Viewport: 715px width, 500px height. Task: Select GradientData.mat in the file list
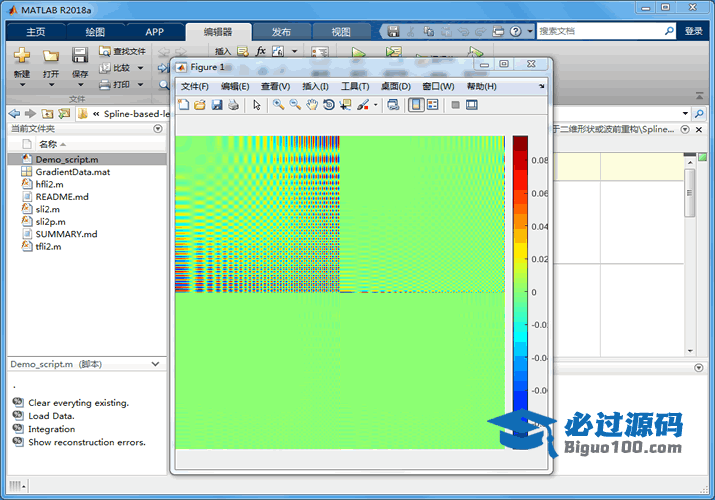click(x=73, y=172)
